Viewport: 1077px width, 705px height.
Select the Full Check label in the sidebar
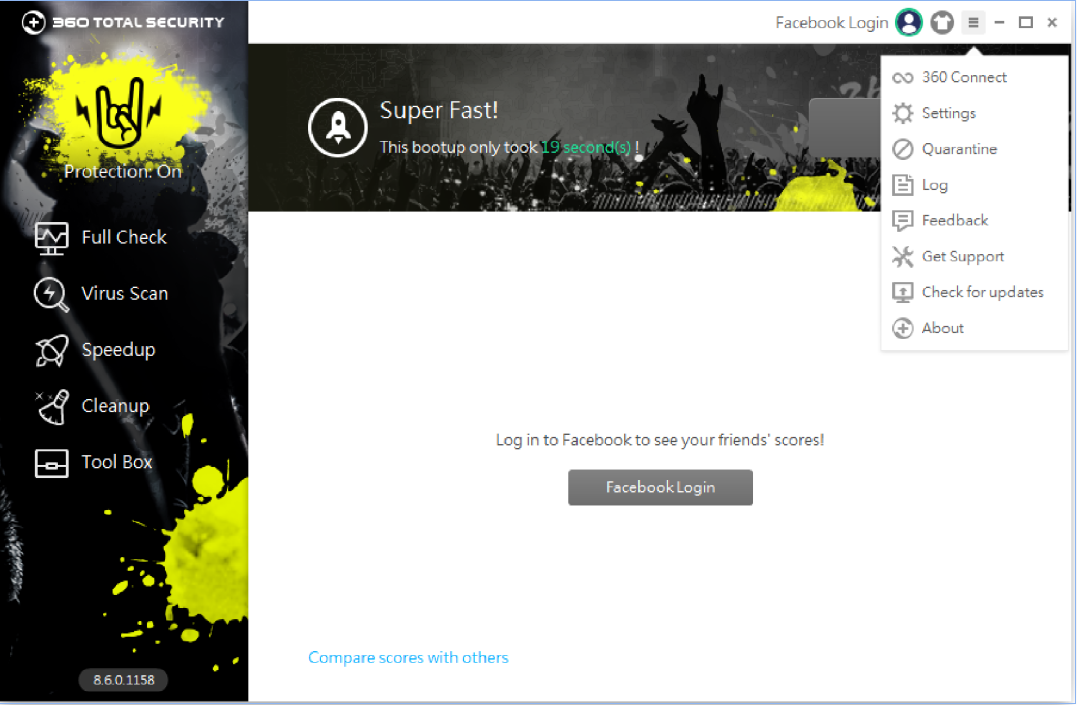point(124,238)
